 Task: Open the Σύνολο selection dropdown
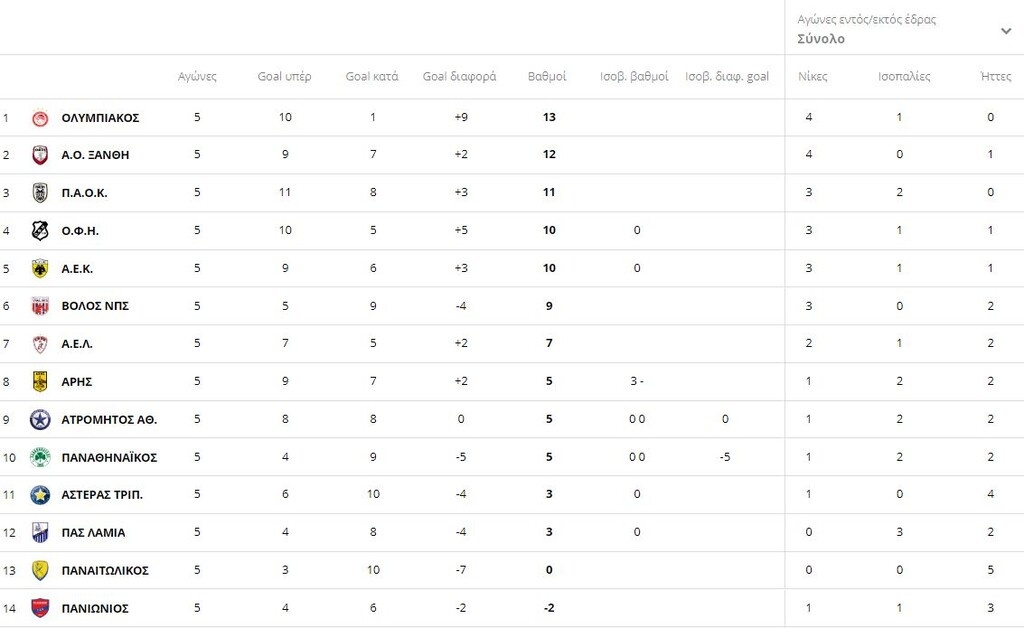pyautogui.click(x=821, y=39)
